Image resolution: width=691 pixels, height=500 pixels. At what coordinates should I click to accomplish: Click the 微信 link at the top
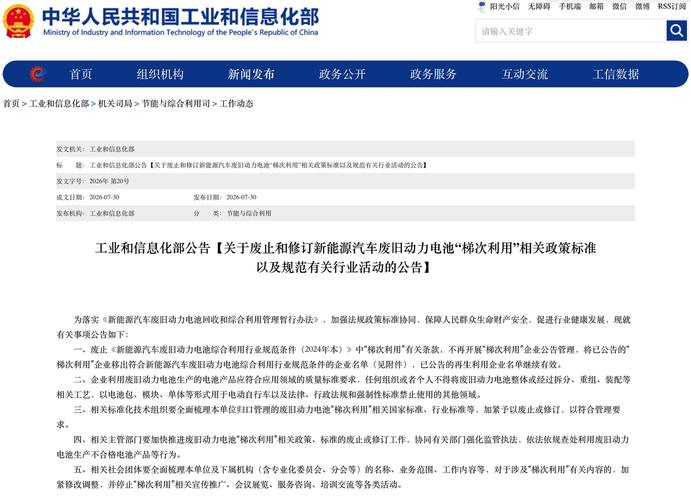[x=619, y=6]
